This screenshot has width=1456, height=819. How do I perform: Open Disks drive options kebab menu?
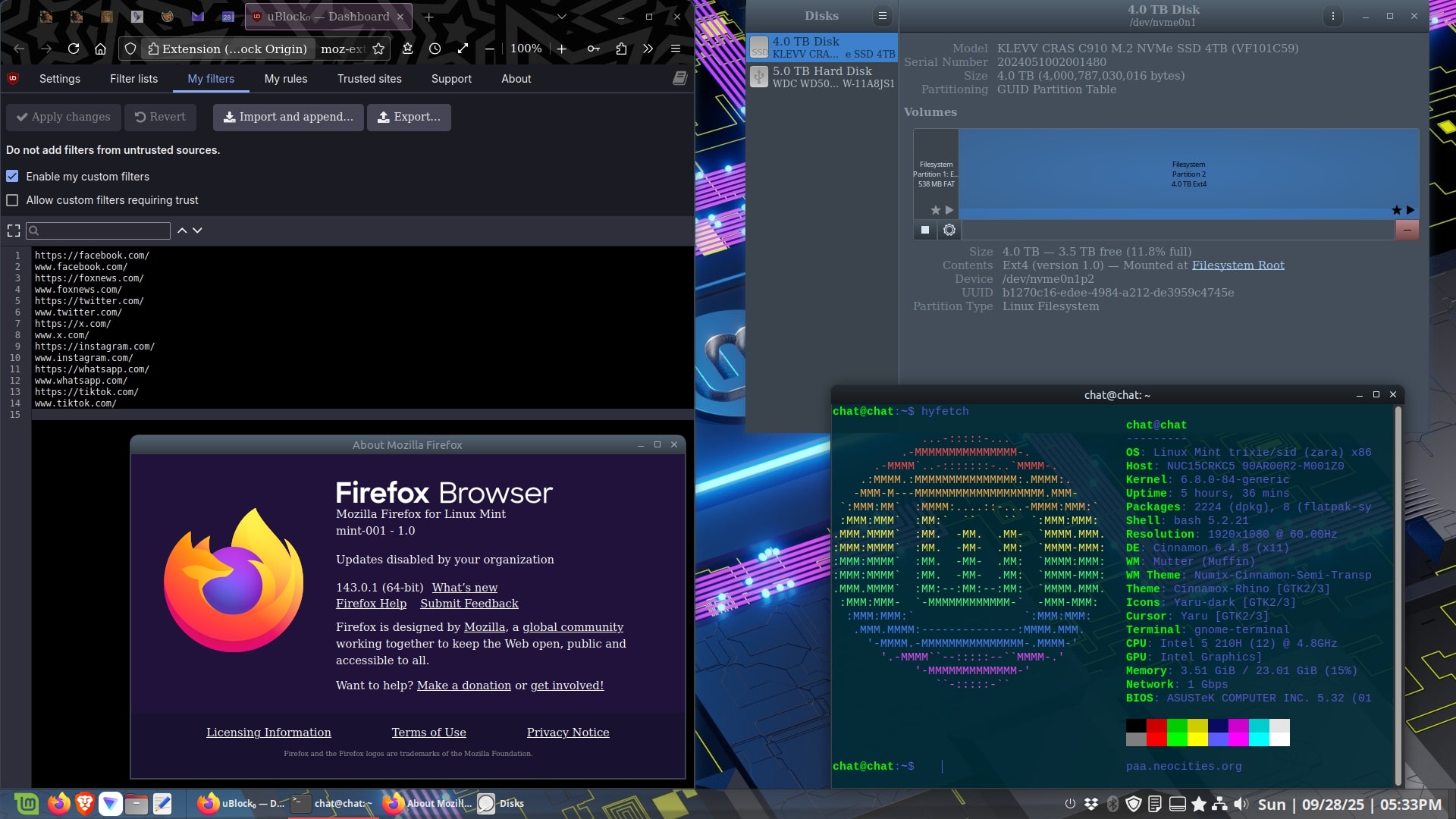[x=1332, y=16]
